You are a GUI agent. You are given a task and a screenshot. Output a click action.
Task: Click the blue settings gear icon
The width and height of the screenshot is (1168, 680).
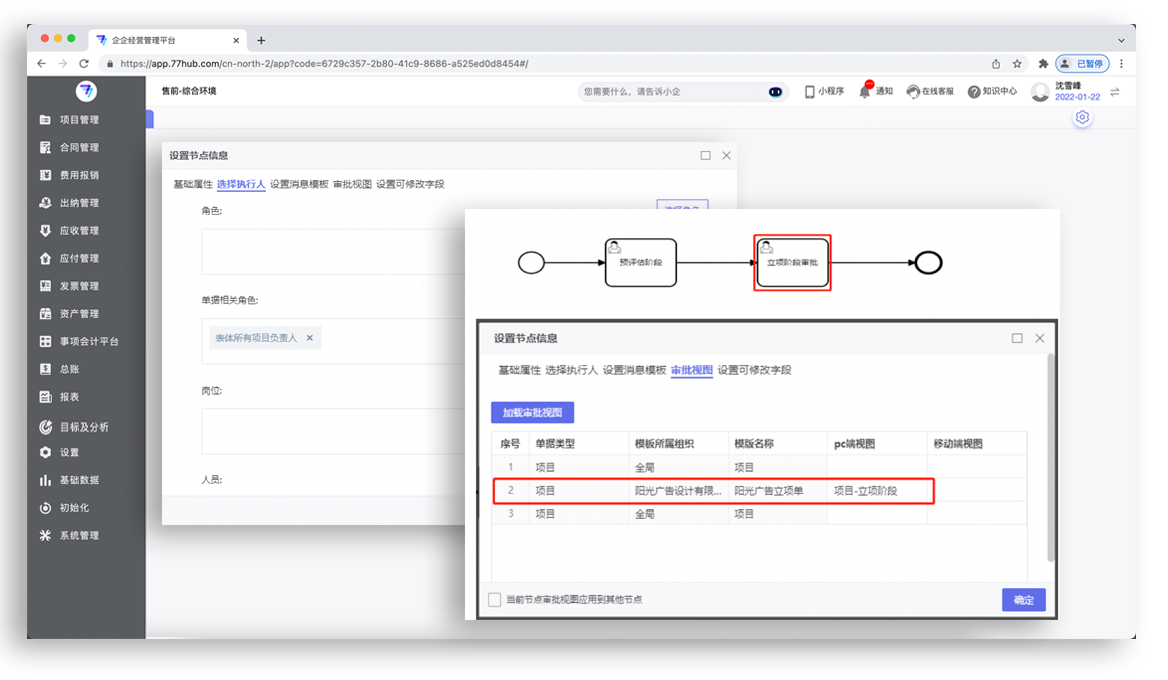click(1082, 118)
